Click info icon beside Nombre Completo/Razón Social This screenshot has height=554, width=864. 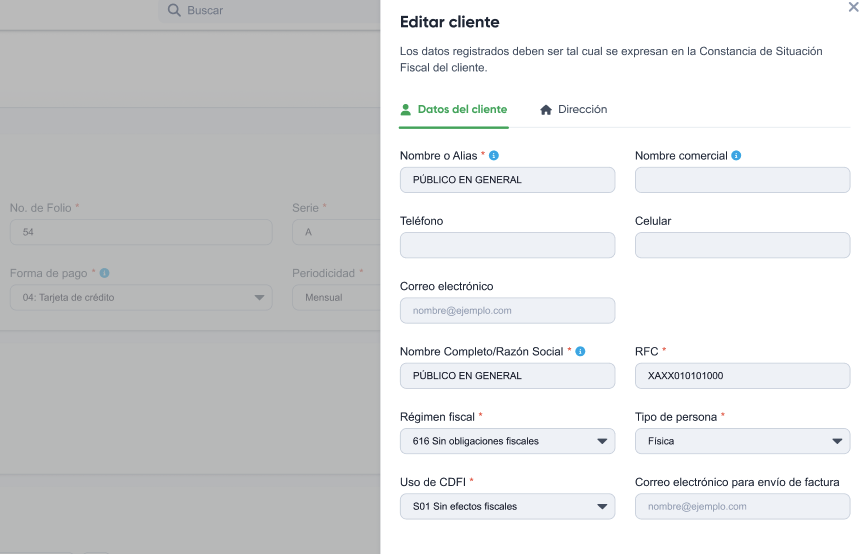580,351
